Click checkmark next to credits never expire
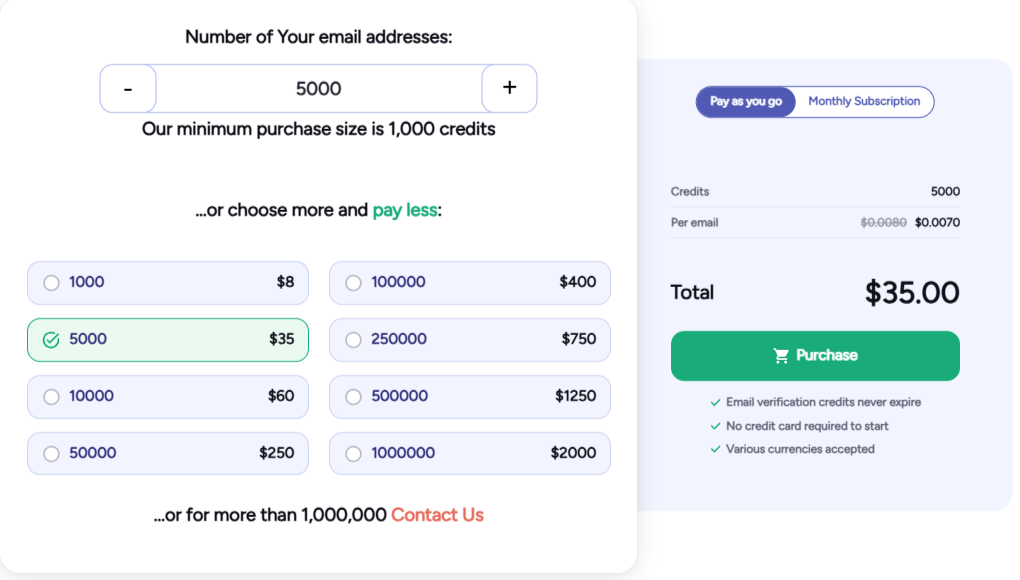 click(715, 403)
